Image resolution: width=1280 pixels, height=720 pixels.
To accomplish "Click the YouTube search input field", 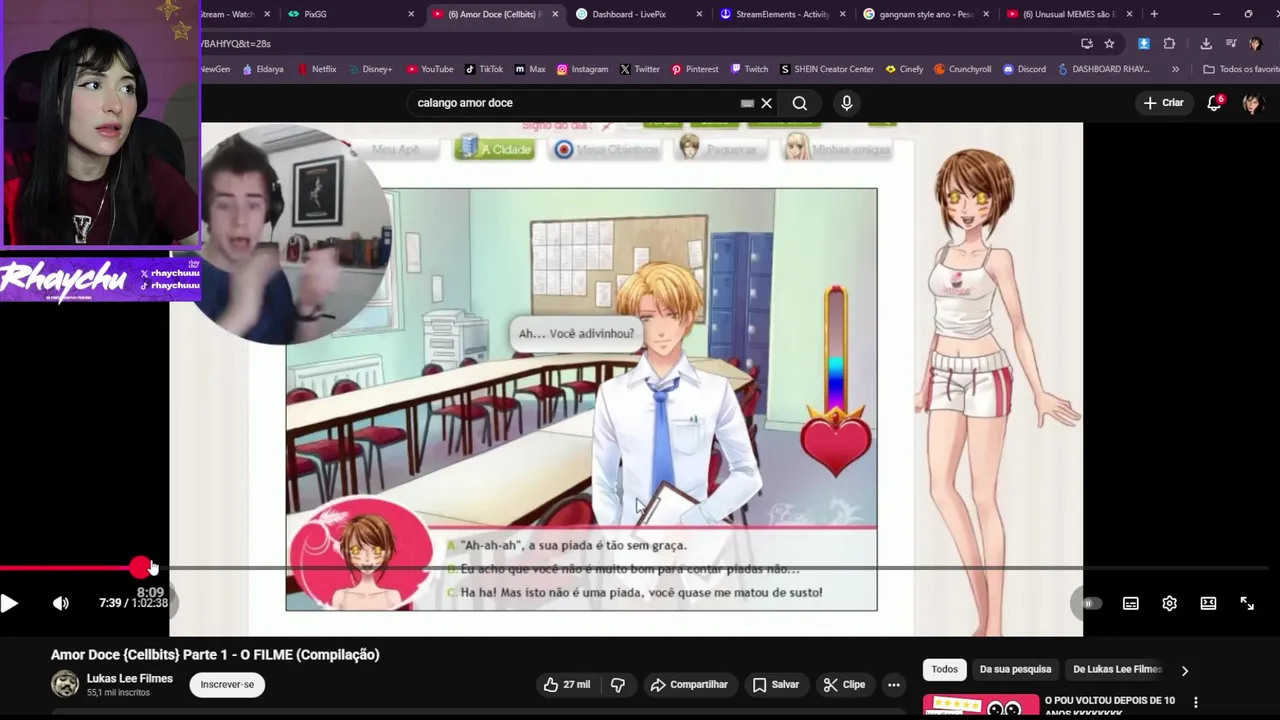I will coord(575,103).
